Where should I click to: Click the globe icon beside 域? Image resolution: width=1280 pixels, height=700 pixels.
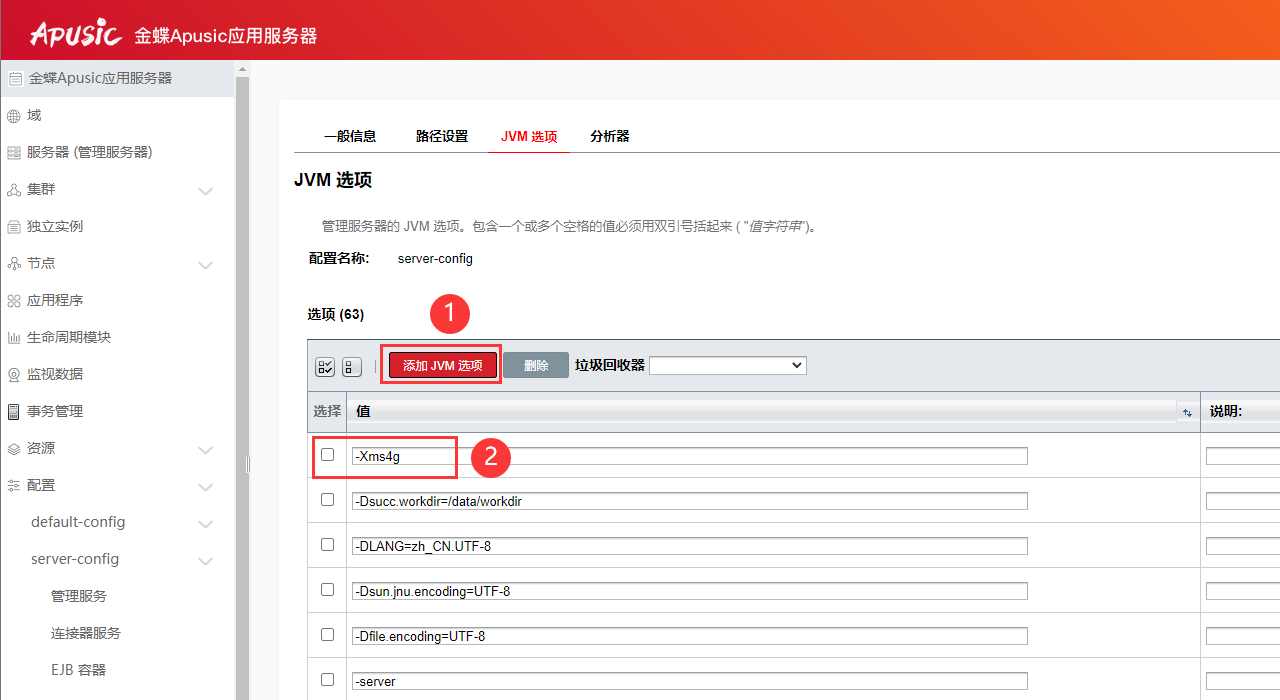16,115
